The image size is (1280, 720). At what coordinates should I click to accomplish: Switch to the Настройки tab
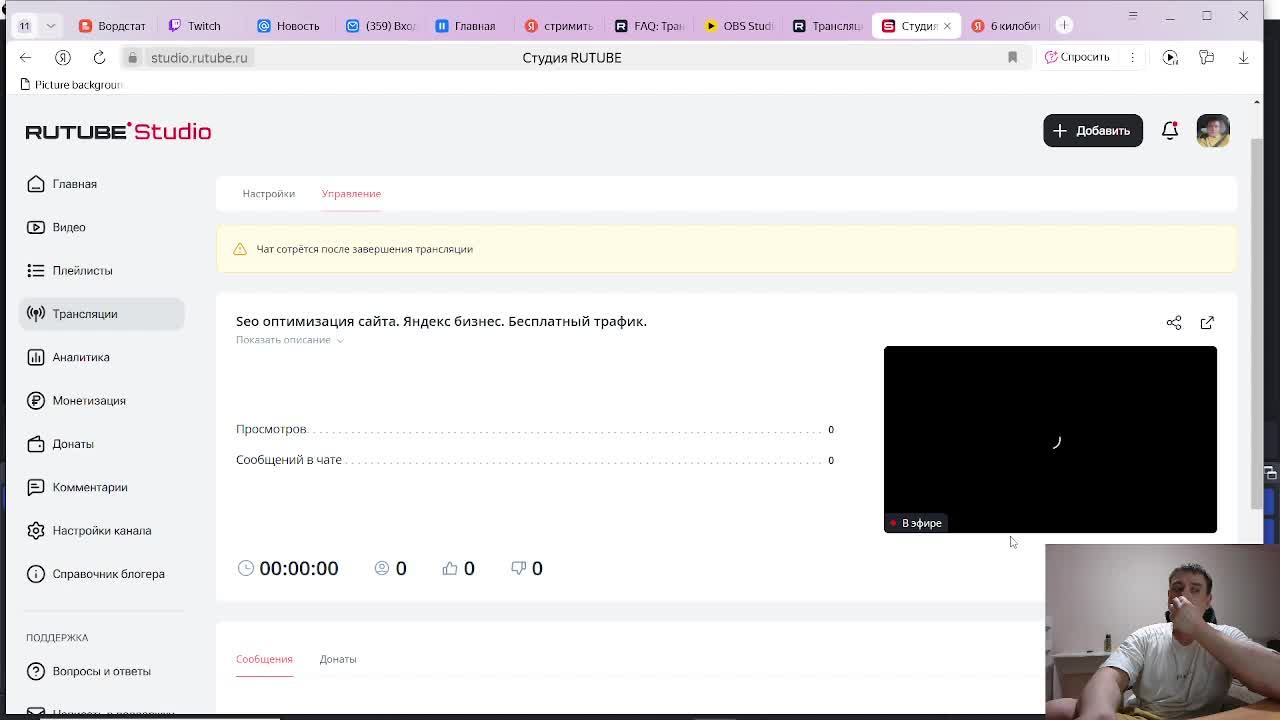pyautogui.click(x=268, y=194)
